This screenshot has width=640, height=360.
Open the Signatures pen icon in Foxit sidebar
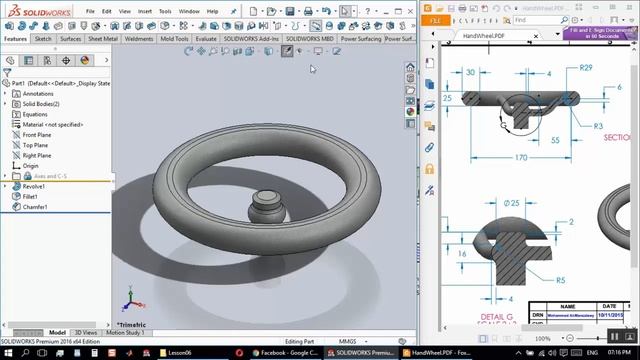click(x=429, y=190)
